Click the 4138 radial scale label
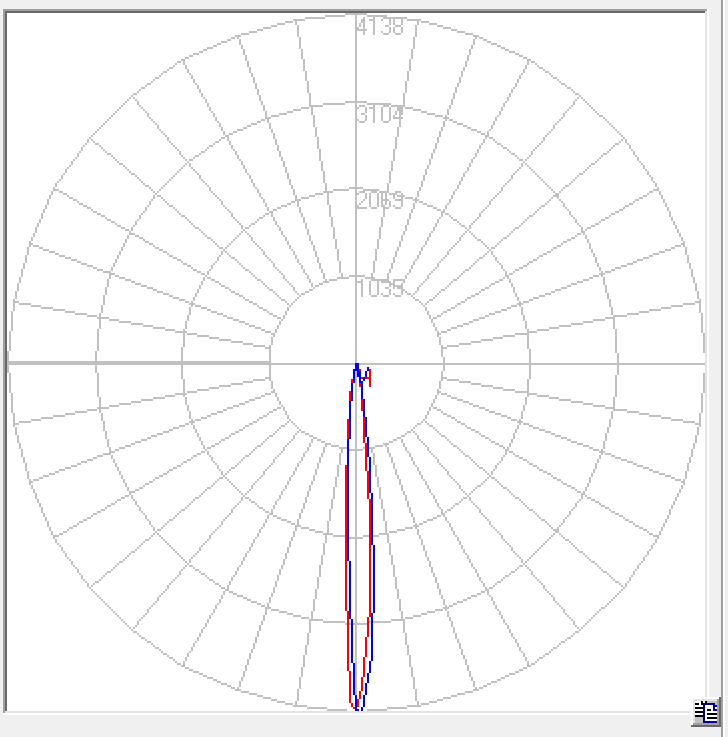The width and height of the screenshot is (728, 737). pos(380,27)
